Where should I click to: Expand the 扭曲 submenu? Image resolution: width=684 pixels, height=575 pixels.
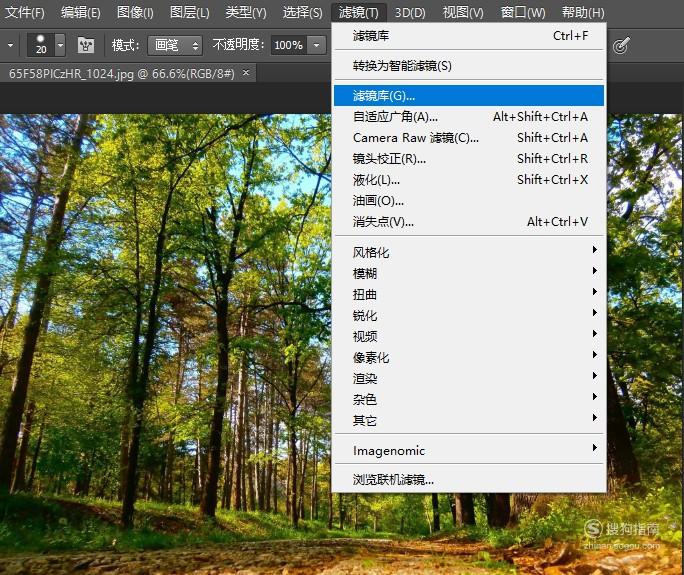click(x=469, y=294)
